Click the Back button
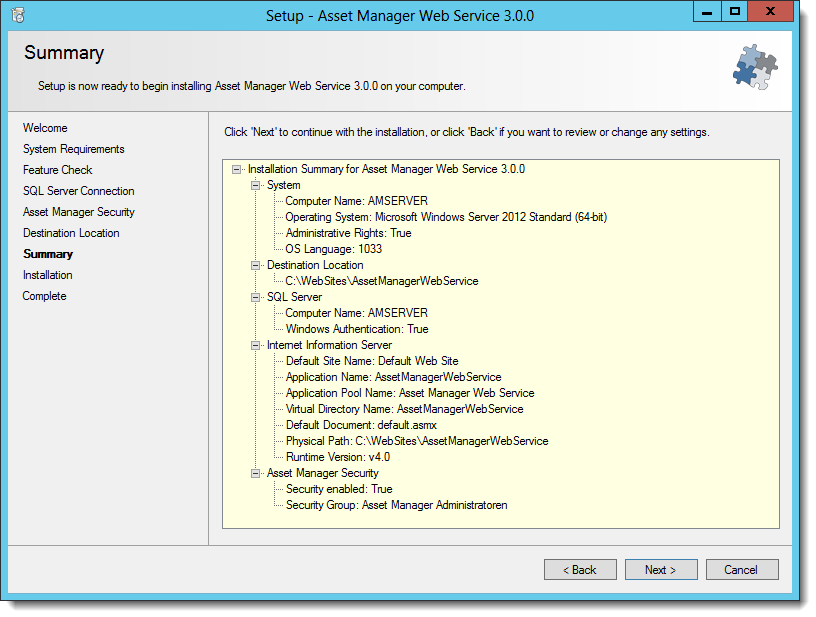This screenshot has width=816, height=617. pos(580,570)
